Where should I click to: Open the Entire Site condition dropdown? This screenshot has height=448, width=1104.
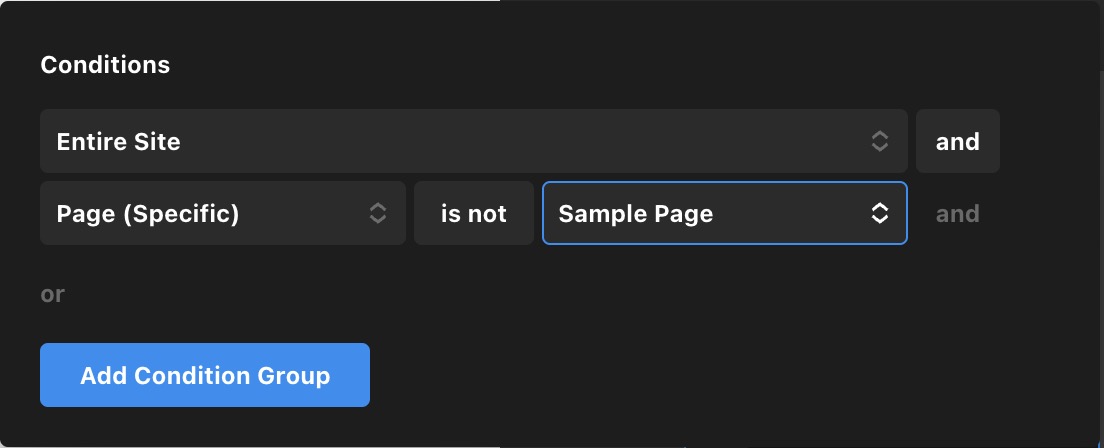point(473,141)
